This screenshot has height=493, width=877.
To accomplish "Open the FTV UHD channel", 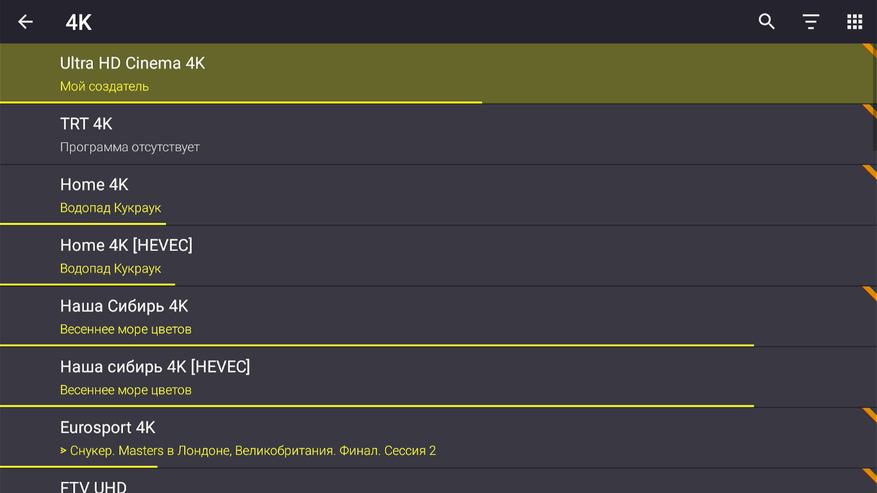I will 93,486.
